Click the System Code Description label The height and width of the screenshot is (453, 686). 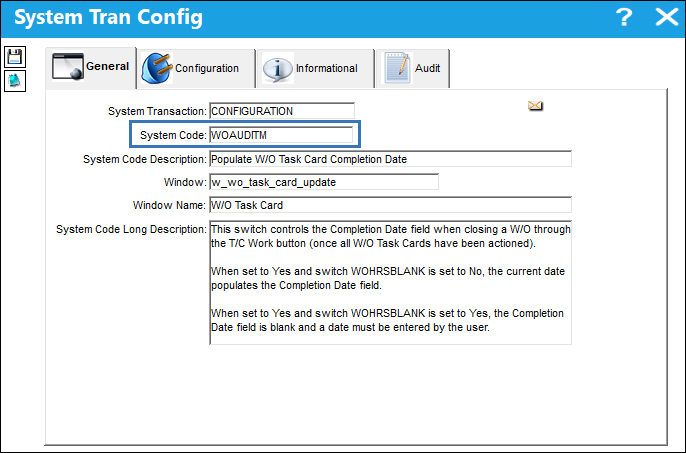point(145,159)
